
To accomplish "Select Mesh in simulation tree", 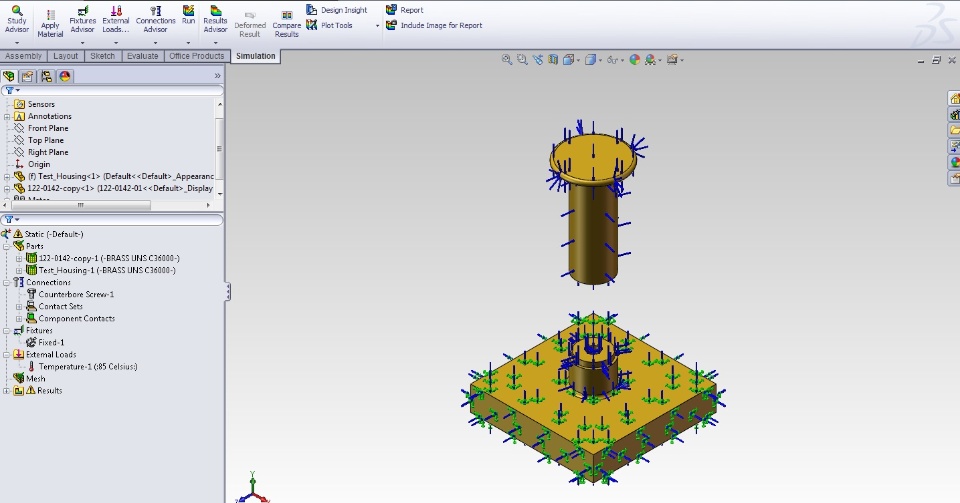I will click(x=36, y=379).
